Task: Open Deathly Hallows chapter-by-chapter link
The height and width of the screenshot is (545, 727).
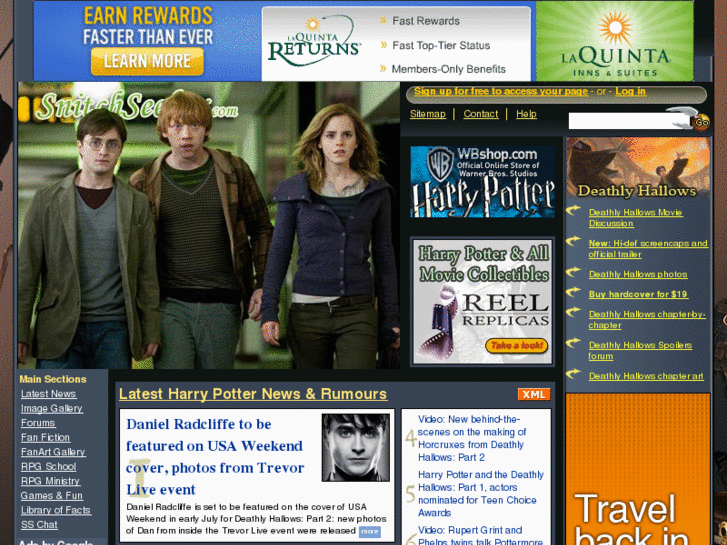Action: (x=647, y=320)
